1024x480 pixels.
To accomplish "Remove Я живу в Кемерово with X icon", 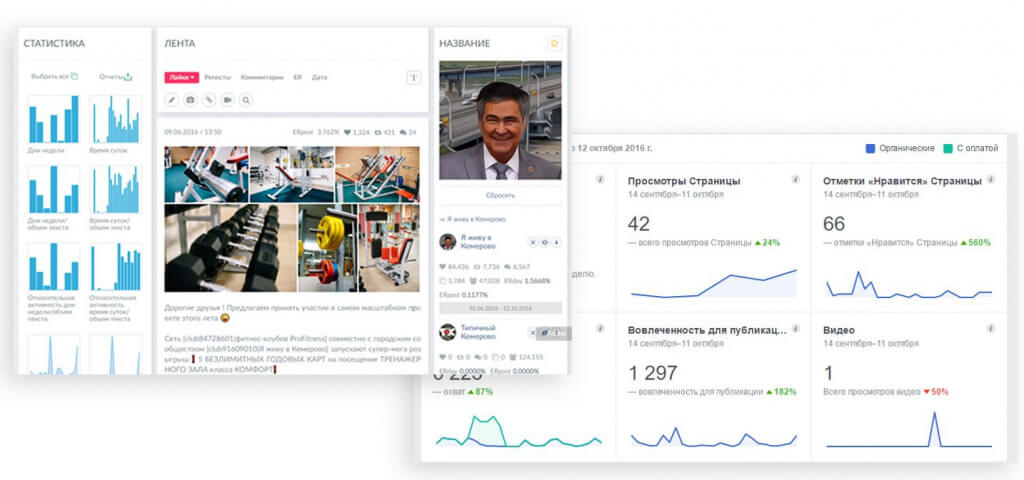I will (532, 242).
